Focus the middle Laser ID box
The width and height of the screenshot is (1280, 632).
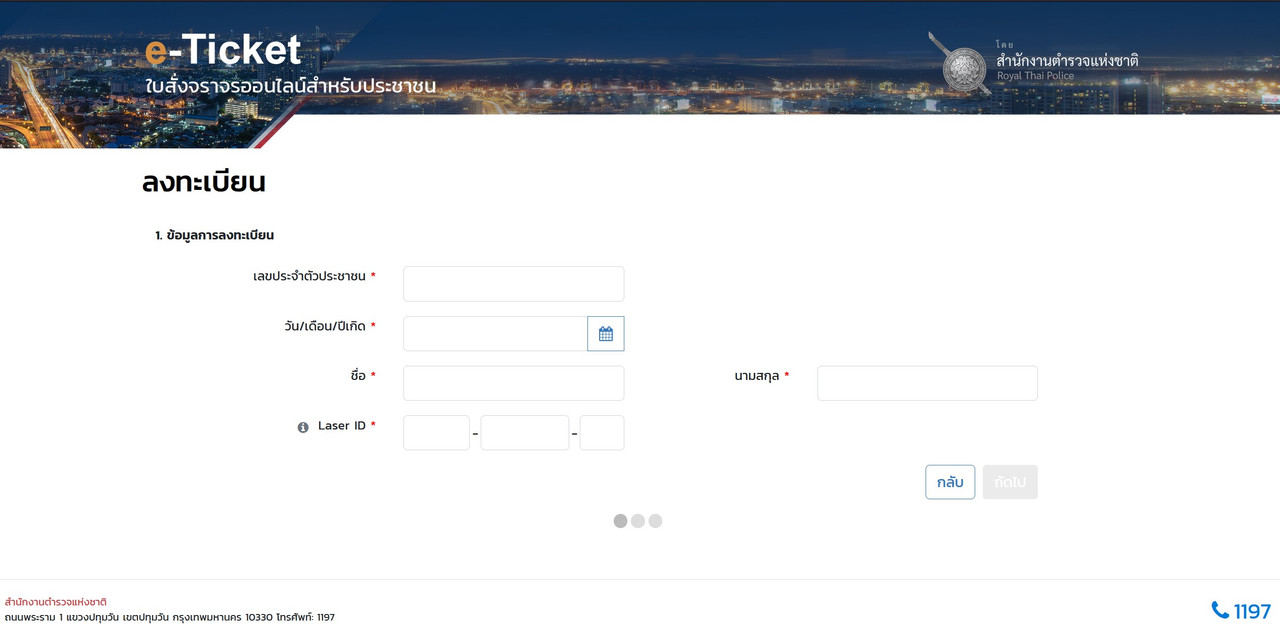tap(524, 433)
